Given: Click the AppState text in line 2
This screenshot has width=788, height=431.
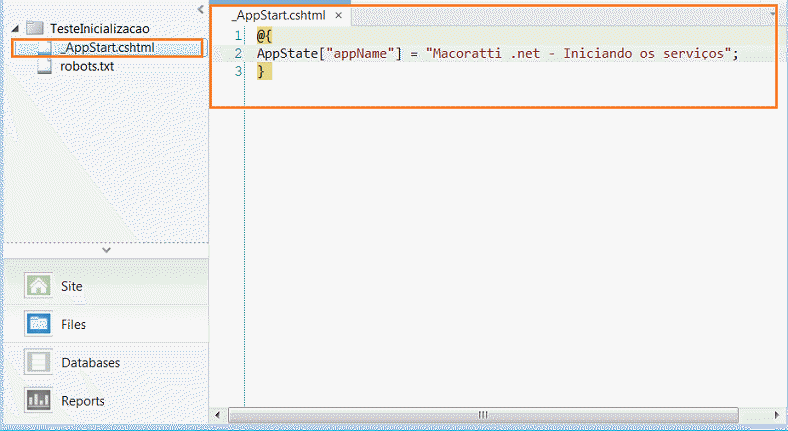Looking at the screenshot, I should 287,53.
